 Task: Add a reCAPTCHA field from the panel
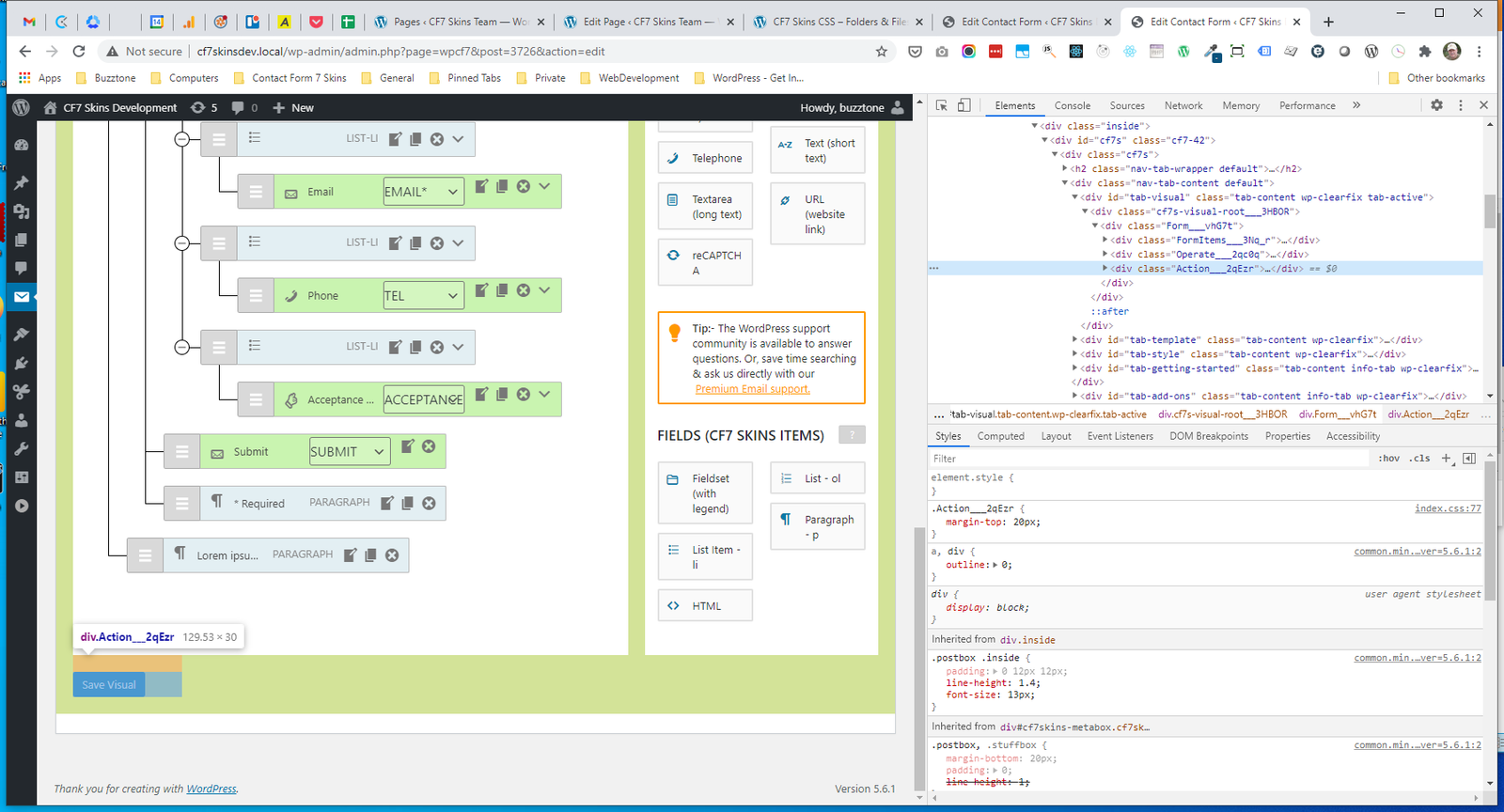tap(705, 262)
